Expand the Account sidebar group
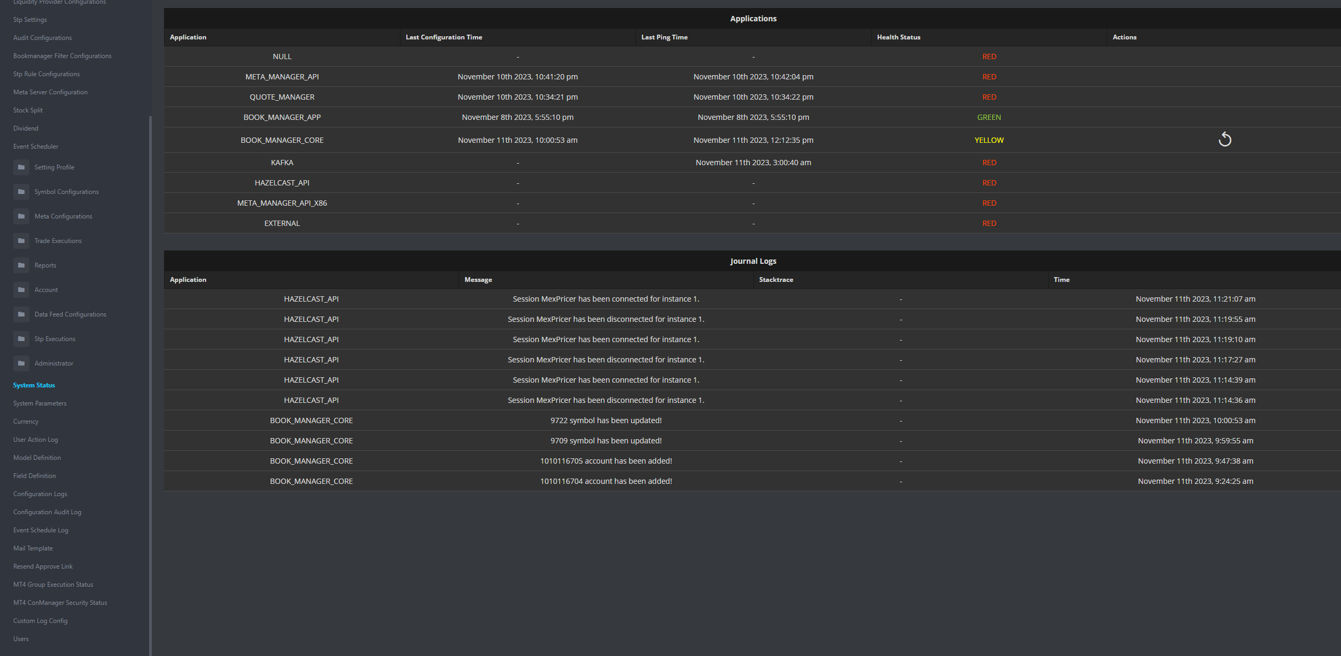Screen dimensions: 1341x656 pyautogui.click(x=45, y=290)
